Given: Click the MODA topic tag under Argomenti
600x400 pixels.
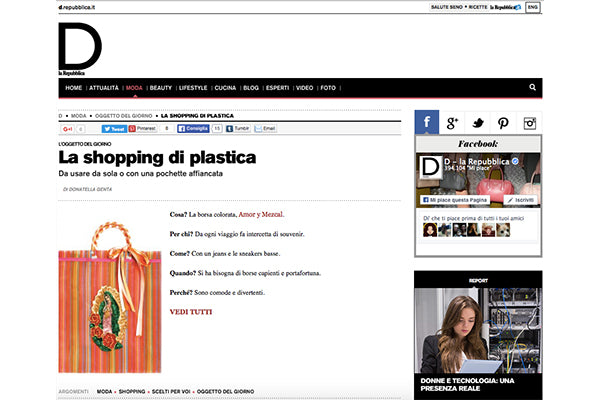Looking at the screenshot, I should point(104,392).
